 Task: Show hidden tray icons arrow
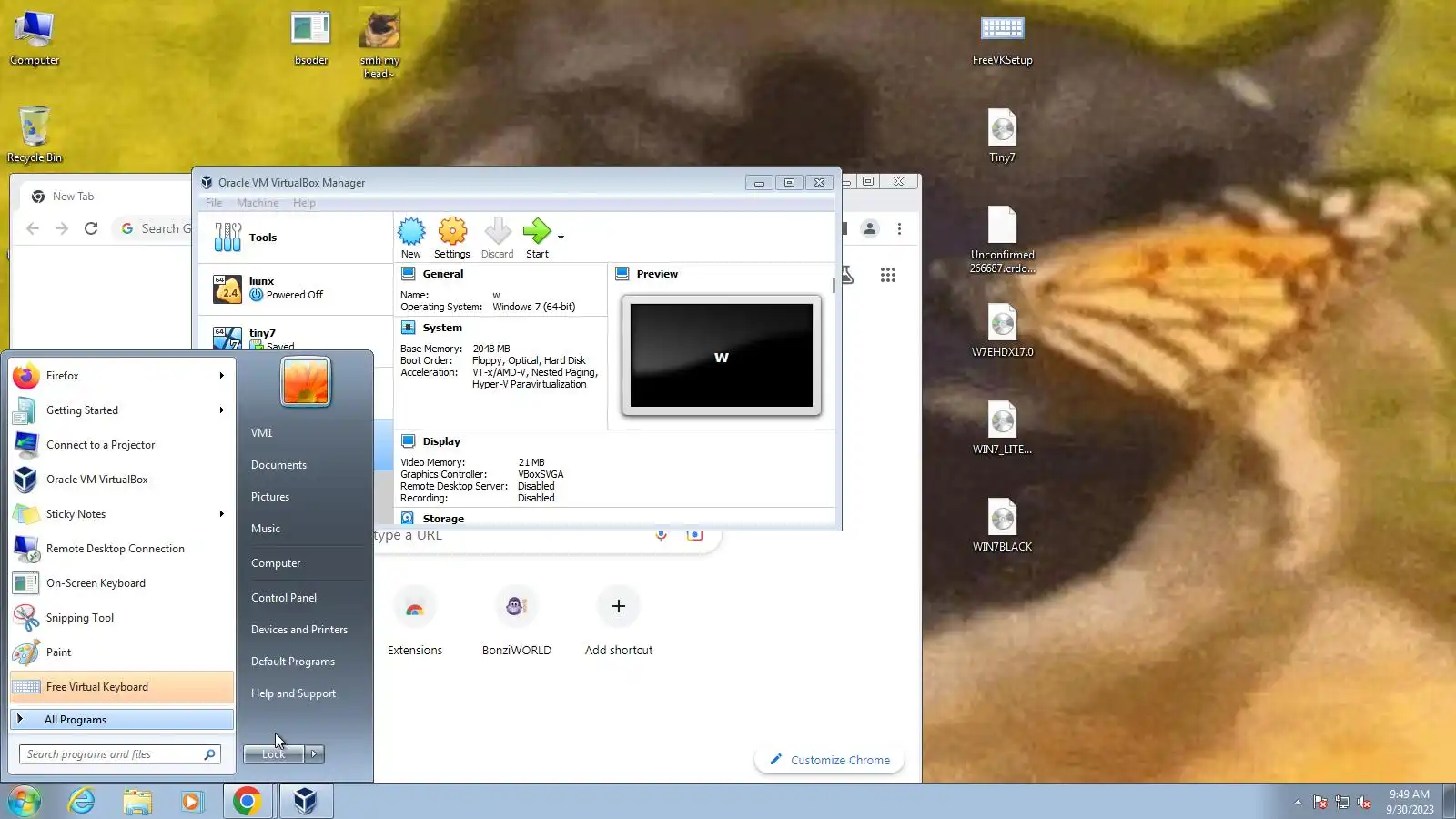pos(1298,802)
